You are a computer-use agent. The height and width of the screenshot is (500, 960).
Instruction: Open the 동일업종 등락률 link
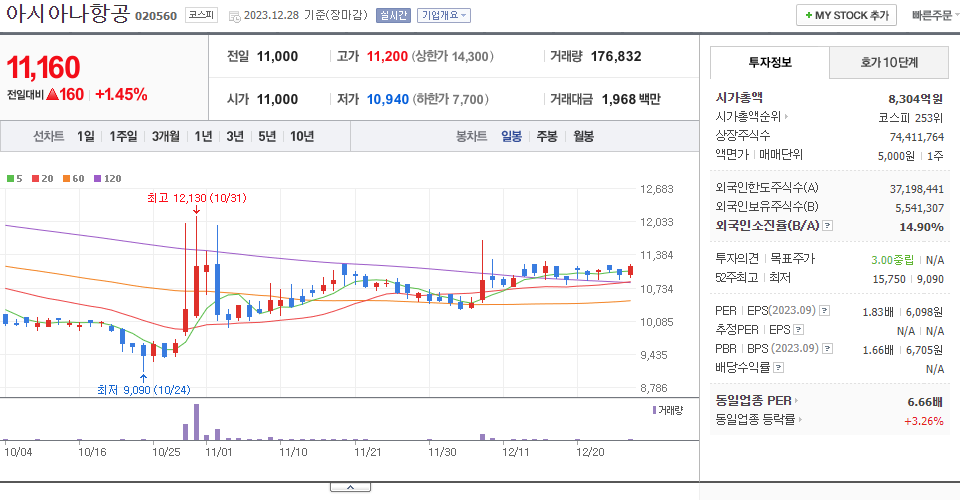click(x=756, y=420)
